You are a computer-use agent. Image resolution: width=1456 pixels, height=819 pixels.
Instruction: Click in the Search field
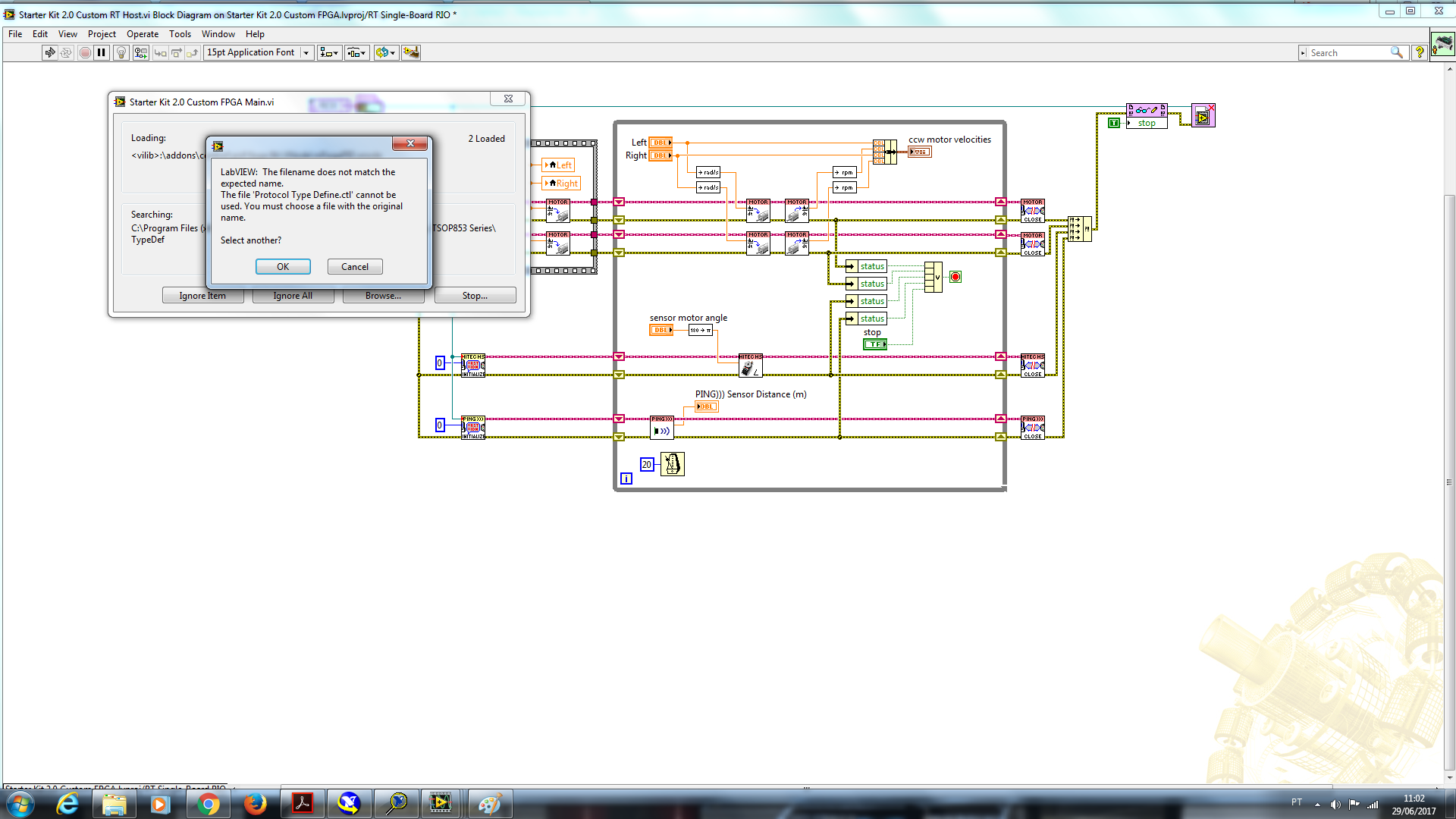(x=1348, y=53)
